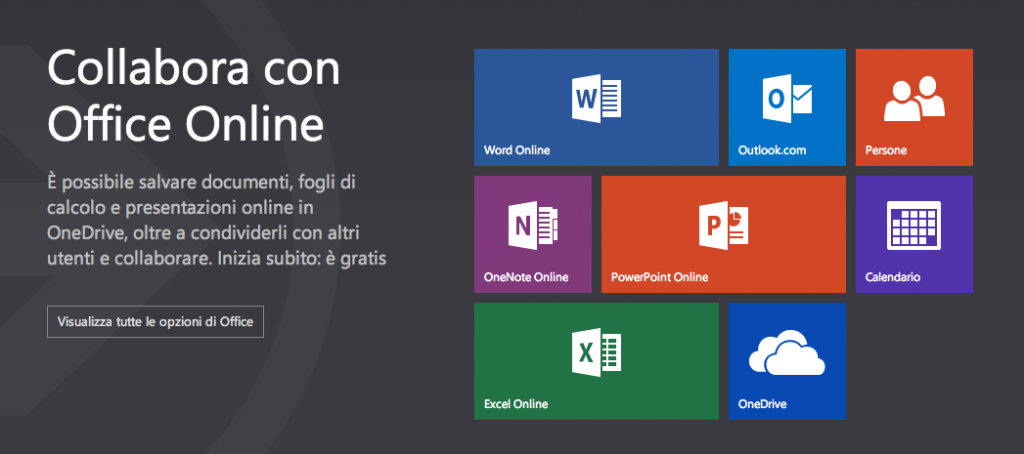The height and width of the screenshot is (454, 1024).
Task: Launch the PowerPoint Online icon
Action: click(723, 225)
